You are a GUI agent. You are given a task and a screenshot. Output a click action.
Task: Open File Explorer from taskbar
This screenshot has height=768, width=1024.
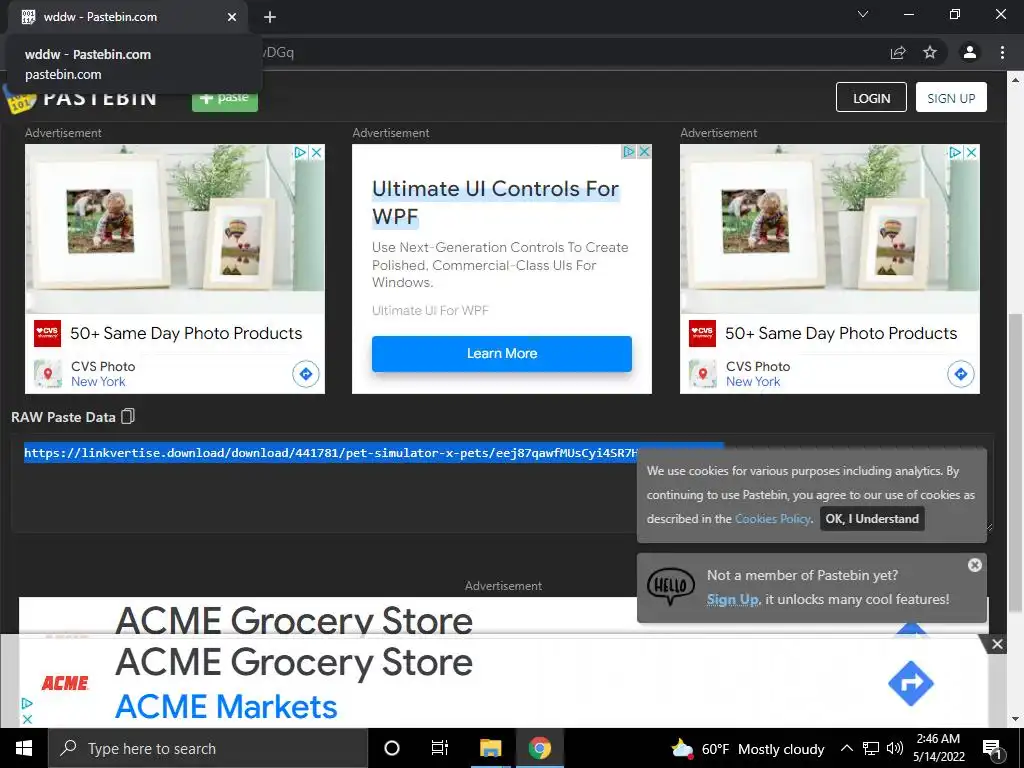(x=490, y=748)
